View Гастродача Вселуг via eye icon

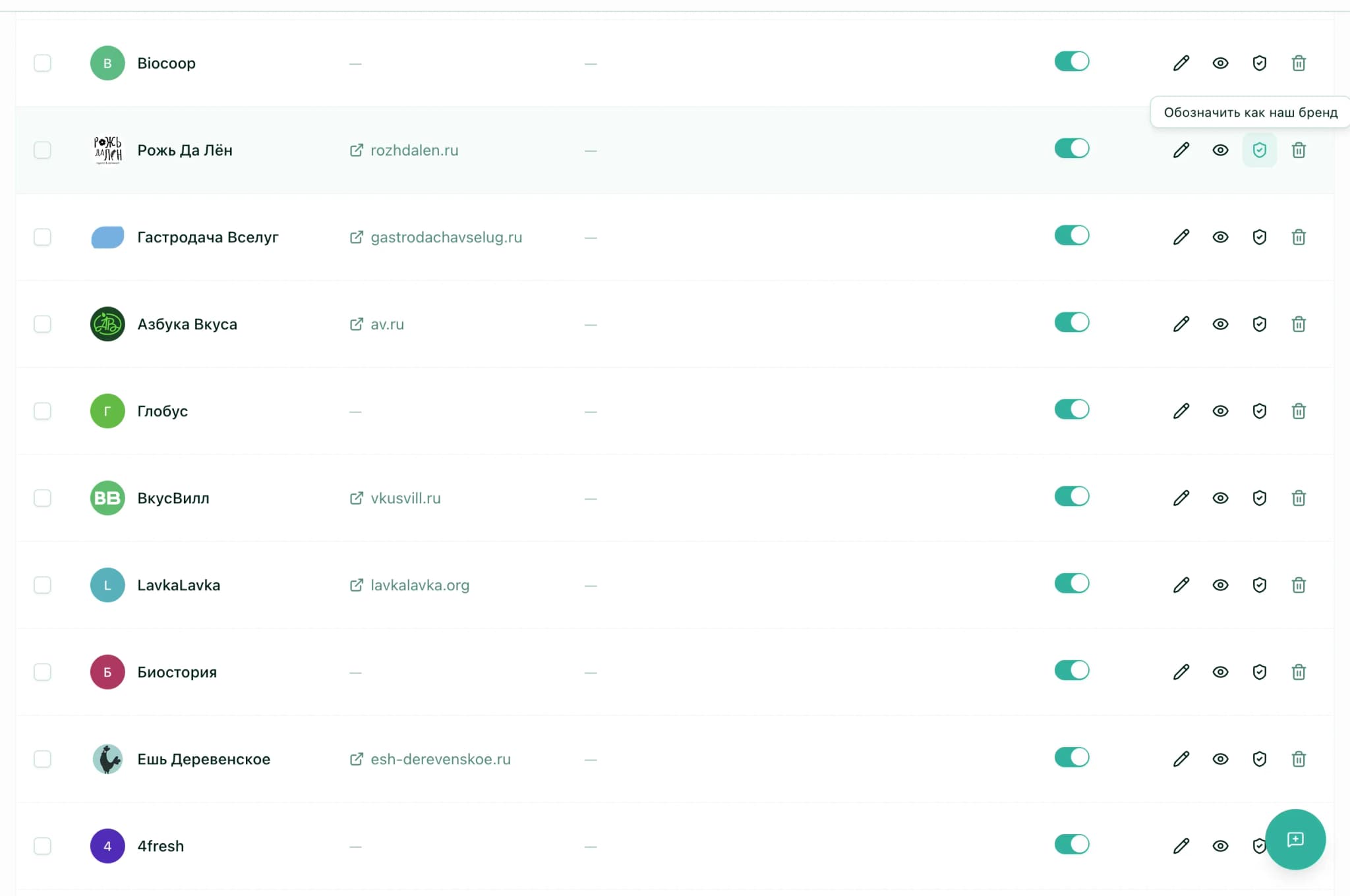tap(1220, 237)
